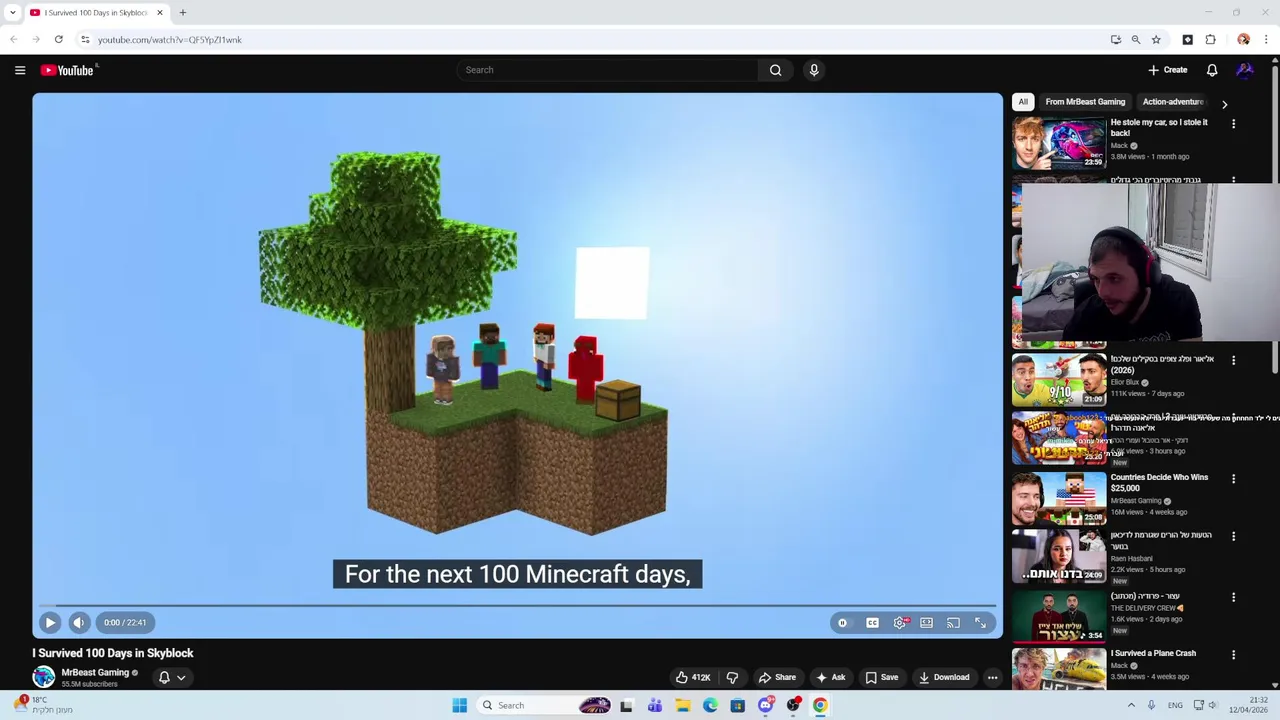Image resolution: width=1280 pixels, height=720 pixels.
Task: Open Chrome profile avatar
Action: [1243, 40]
